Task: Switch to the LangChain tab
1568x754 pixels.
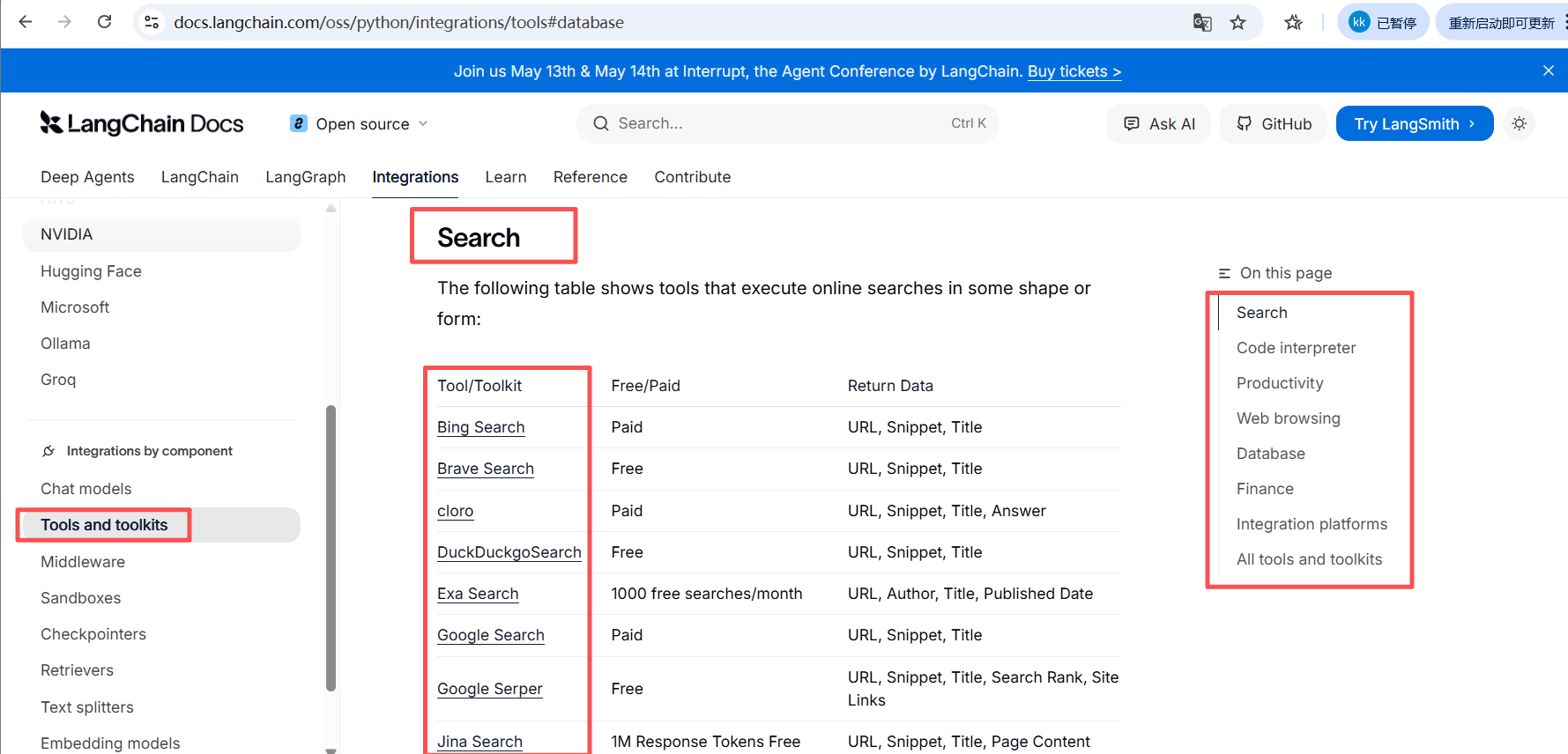Action: tap(200, 177)
